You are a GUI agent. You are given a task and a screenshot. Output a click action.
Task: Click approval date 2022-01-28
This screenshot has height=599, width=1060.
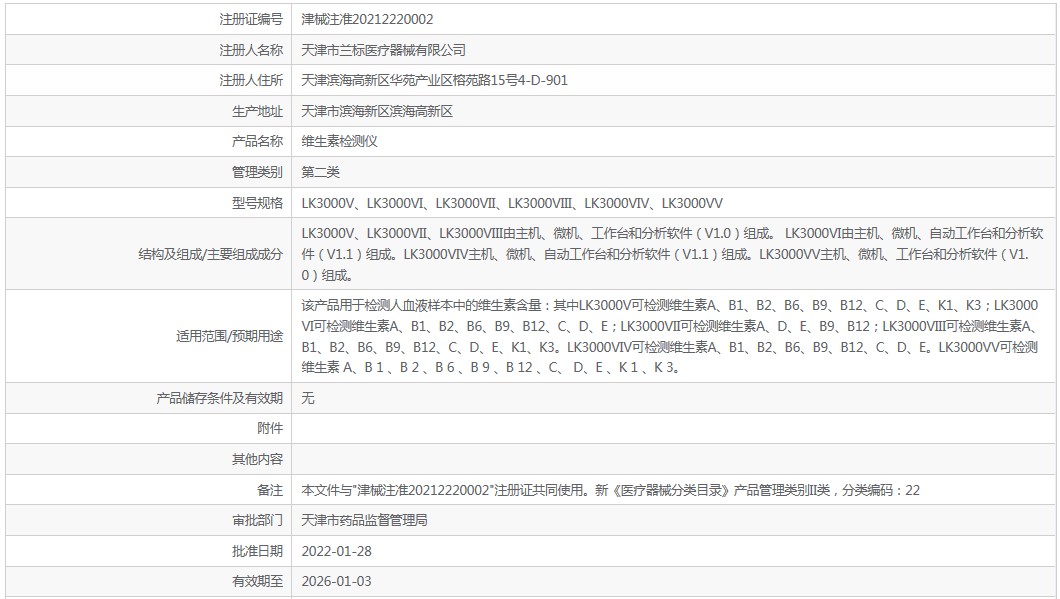(337, 551)
